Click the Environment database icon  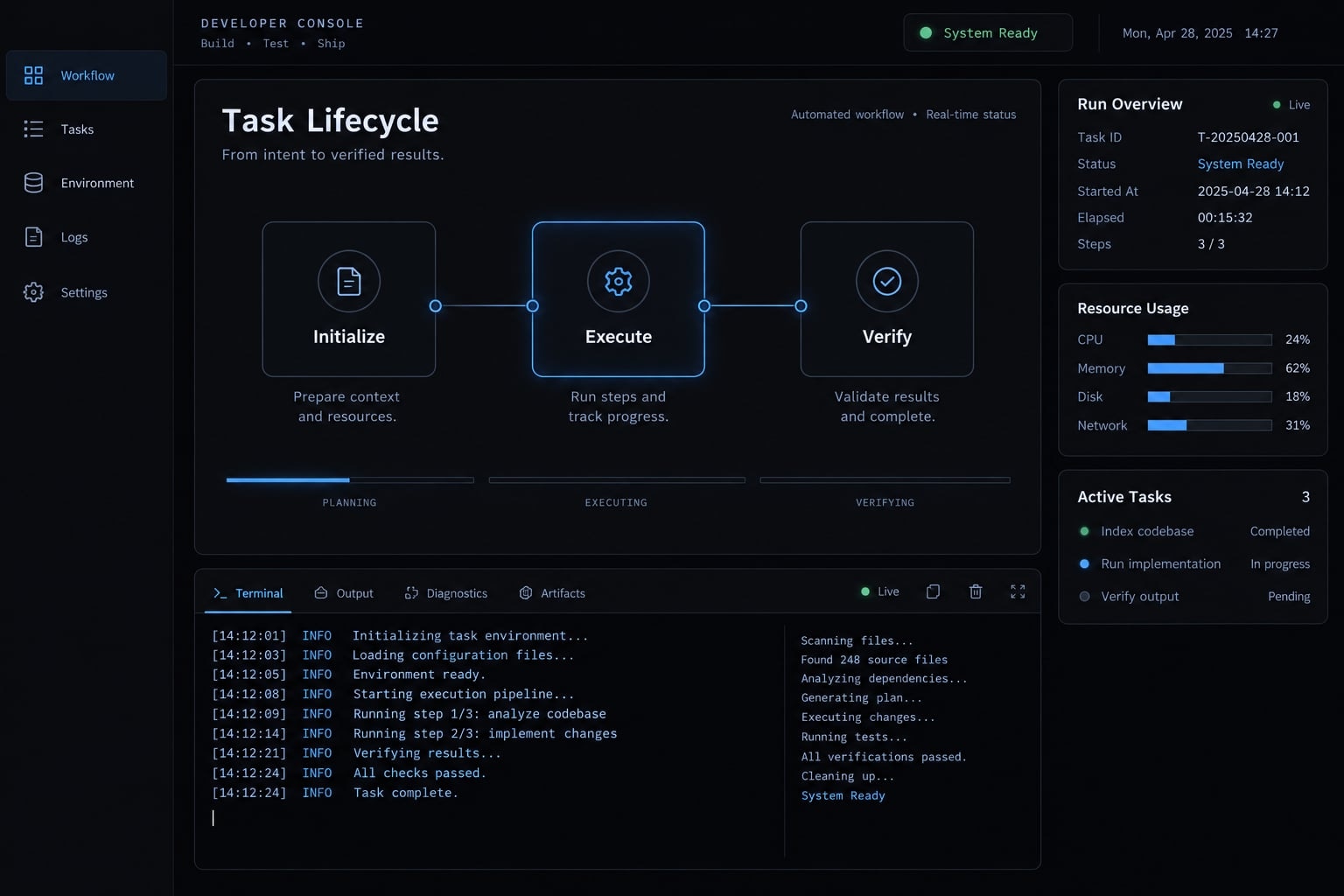[x=33, y=183]
